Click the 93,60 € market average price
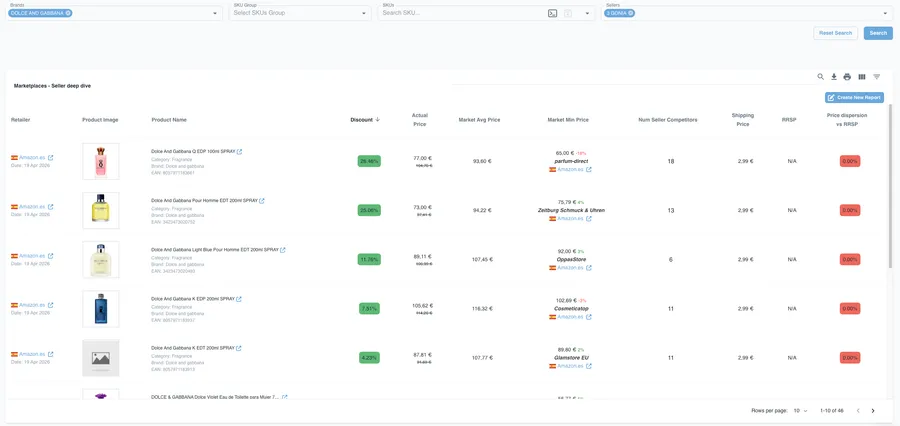This screenshot has height=426, width=900. point(483,161)
